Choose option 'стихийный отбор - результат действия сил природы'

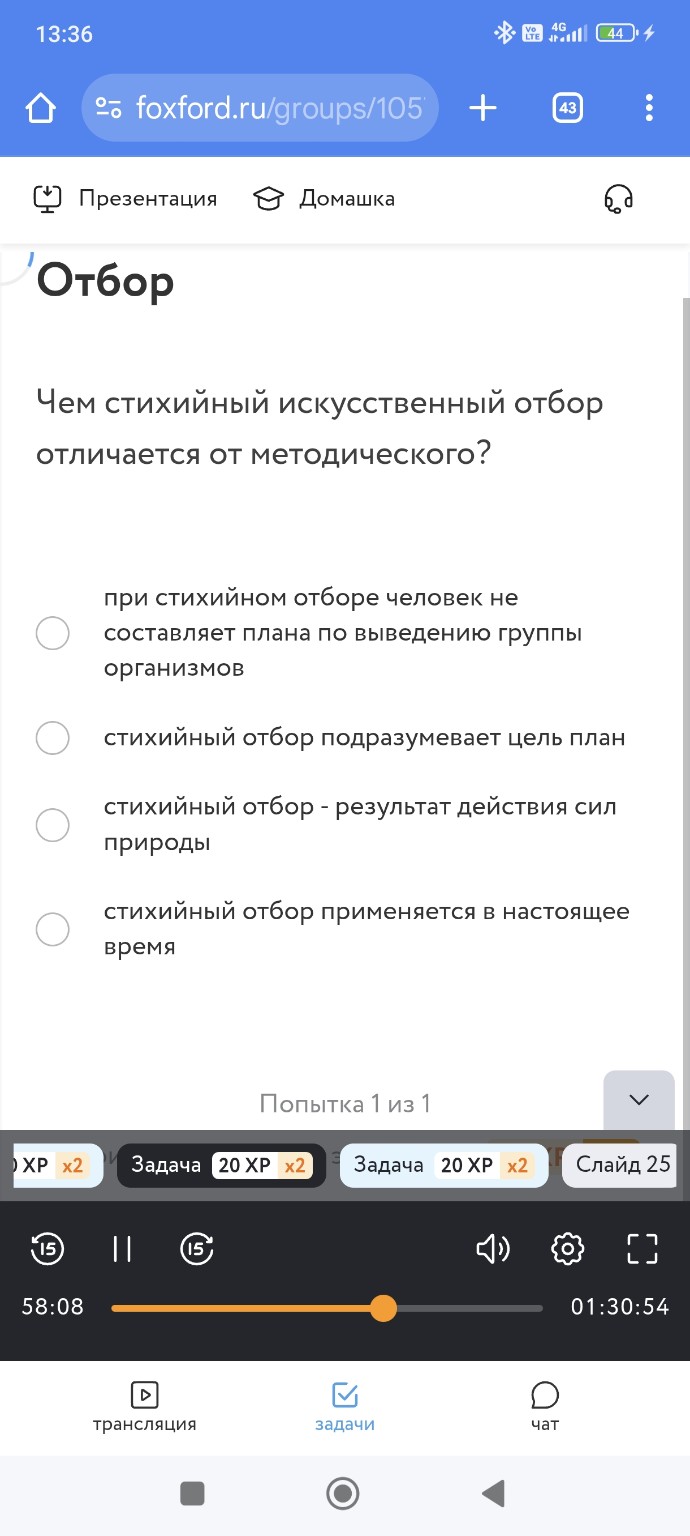coord(52,825)
